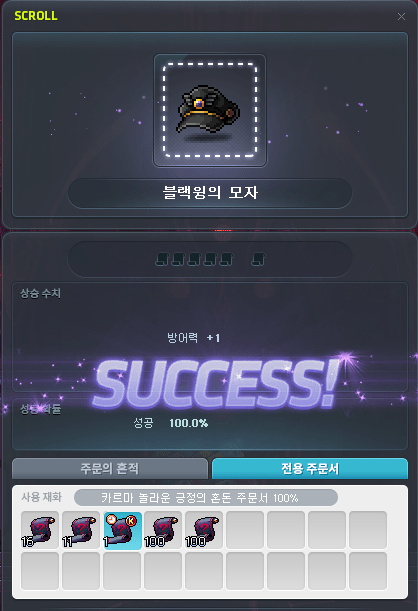Screen dimensions: 418x611
Task: Close the SCROLL window with the X
Action: (401, 16)
